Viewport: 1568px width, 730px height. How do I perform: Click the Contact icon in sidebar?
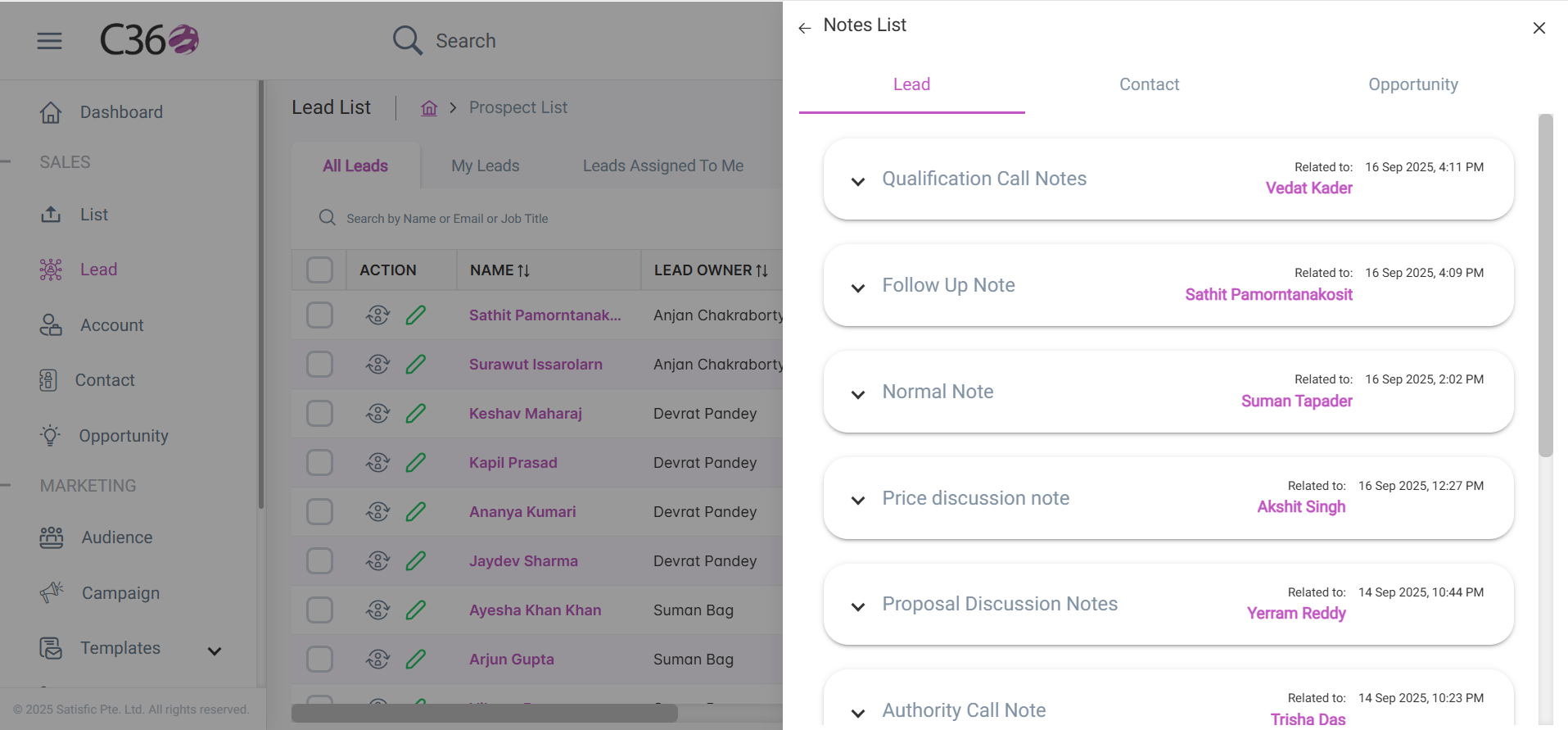(x=48, y=380)
